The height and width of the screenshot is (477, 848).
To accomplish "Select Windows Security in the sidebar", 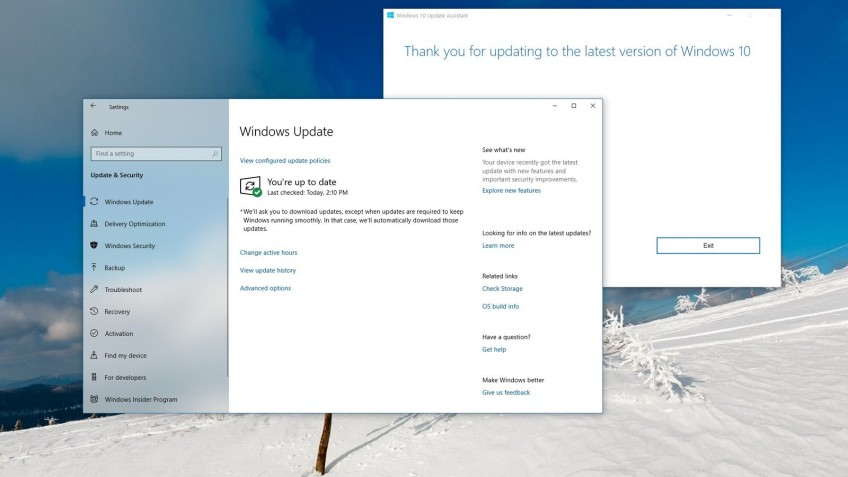I will [x=130, y=246].
